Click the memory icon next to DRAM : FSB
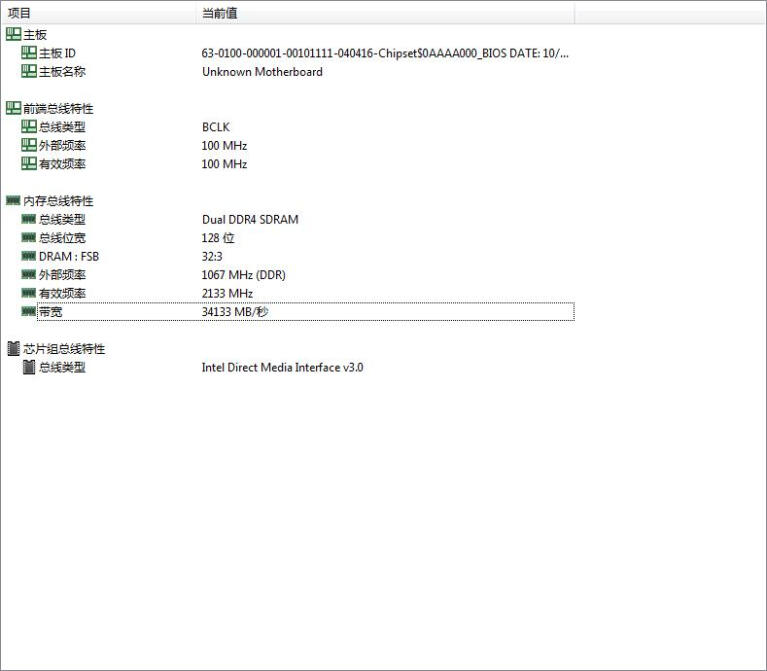 29,256
